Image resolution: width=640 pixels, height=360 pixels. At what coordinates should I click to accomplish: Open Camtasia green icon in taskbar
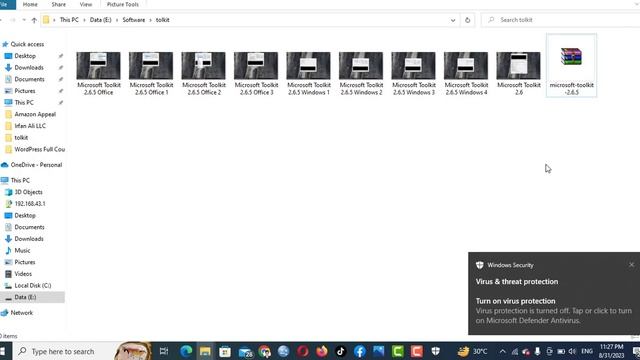398,351
